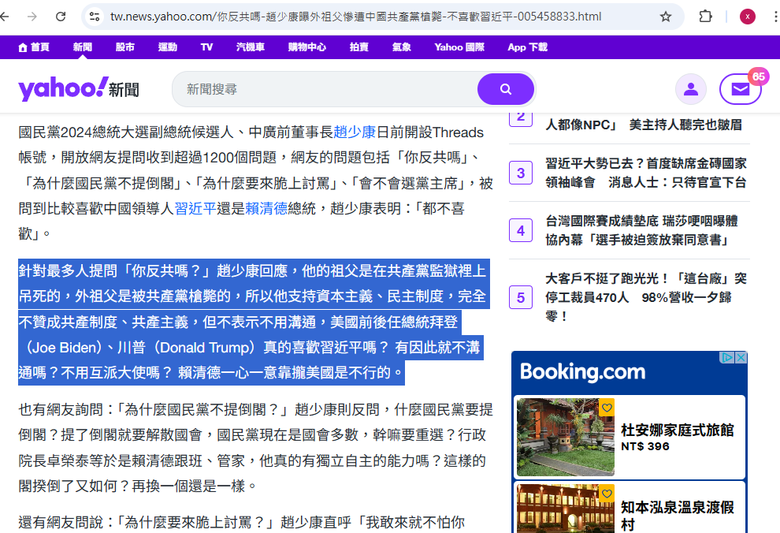Image resolution: width=780 pixels, height=533 pixels.
Task: Click the browser back arrow
Action: 4,17
